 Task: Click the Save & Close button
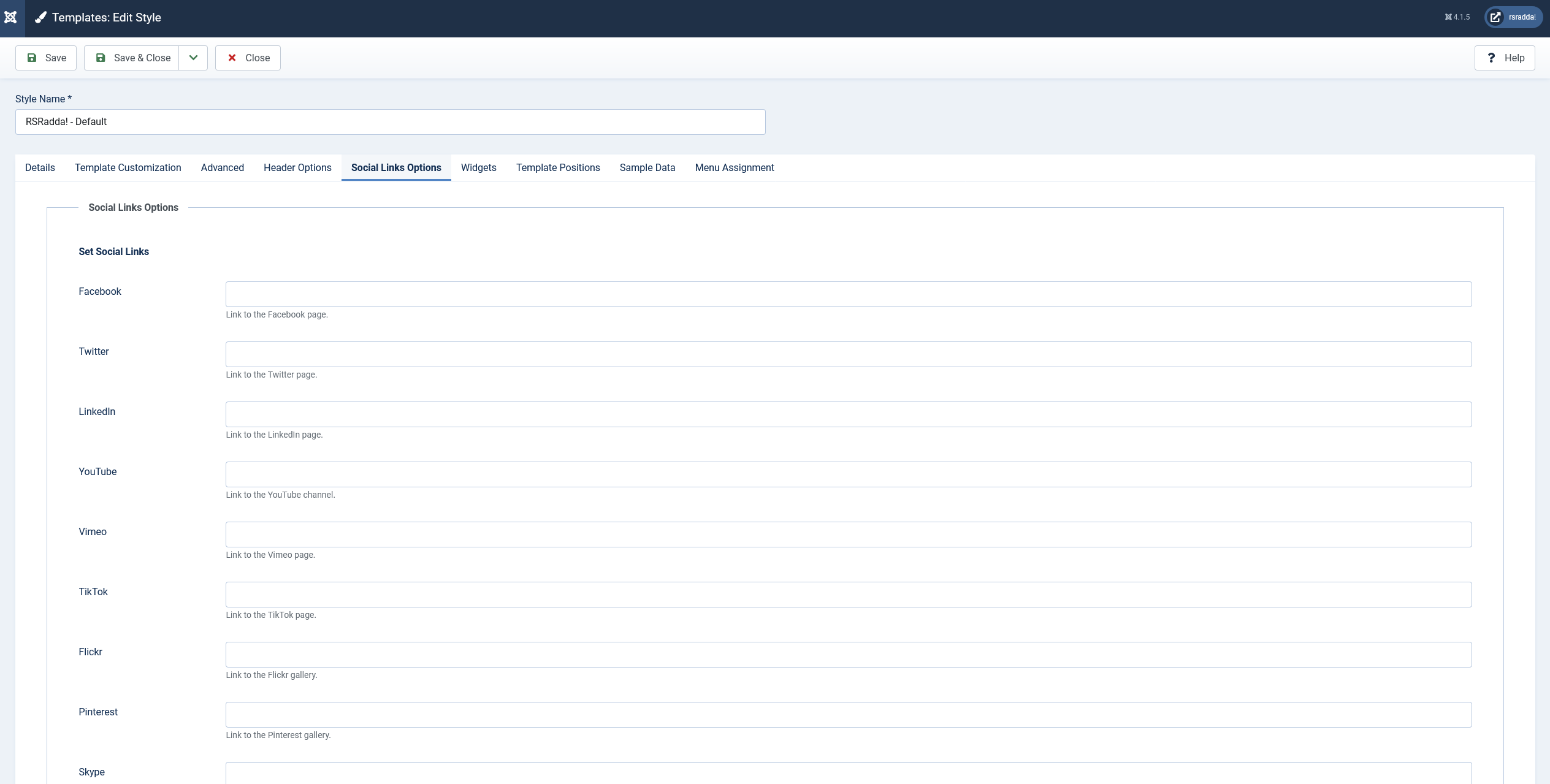(132, 58)
